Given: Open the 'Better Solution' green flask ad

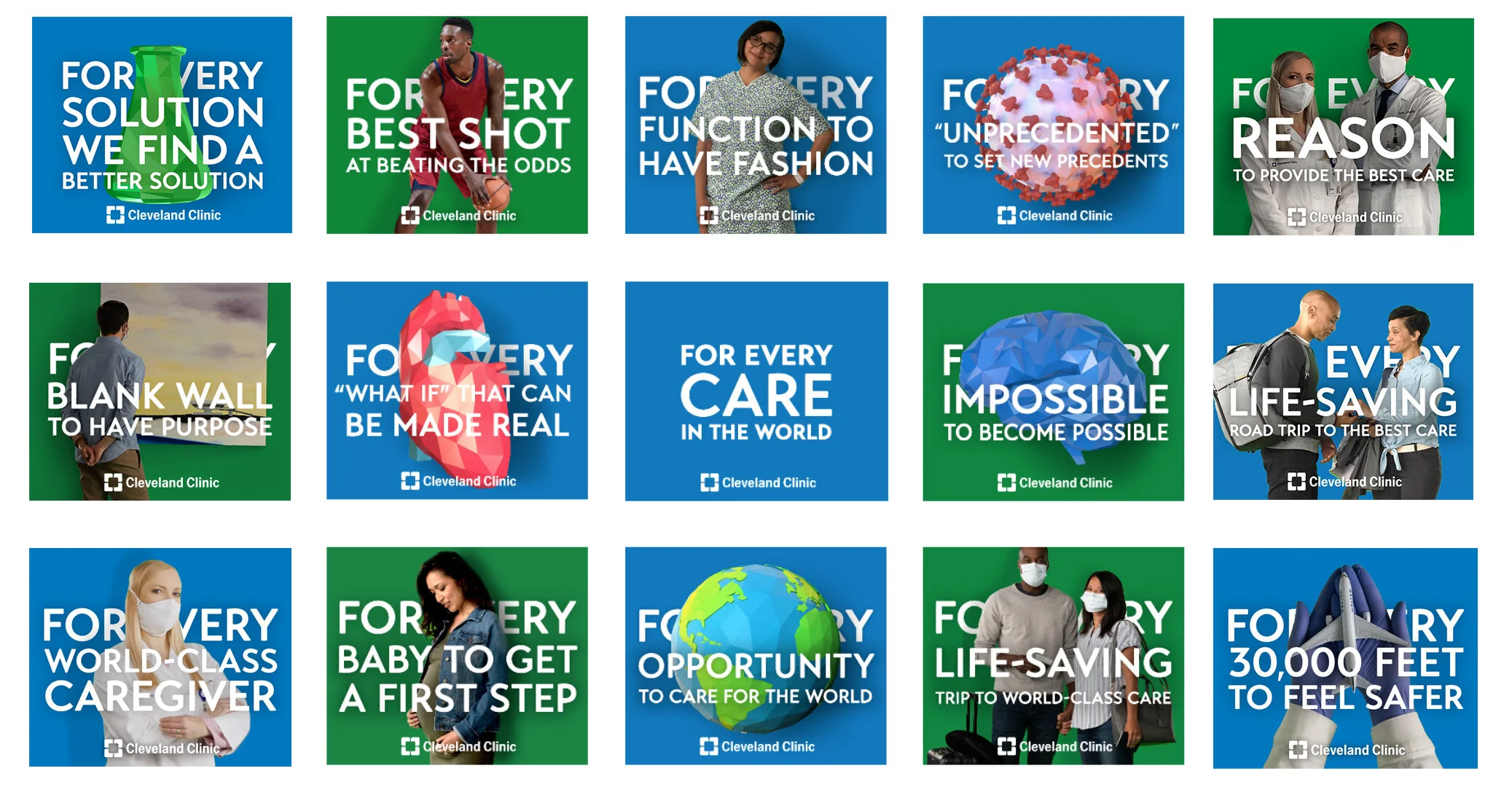Looking at the screenshot, I should [162, 125].
